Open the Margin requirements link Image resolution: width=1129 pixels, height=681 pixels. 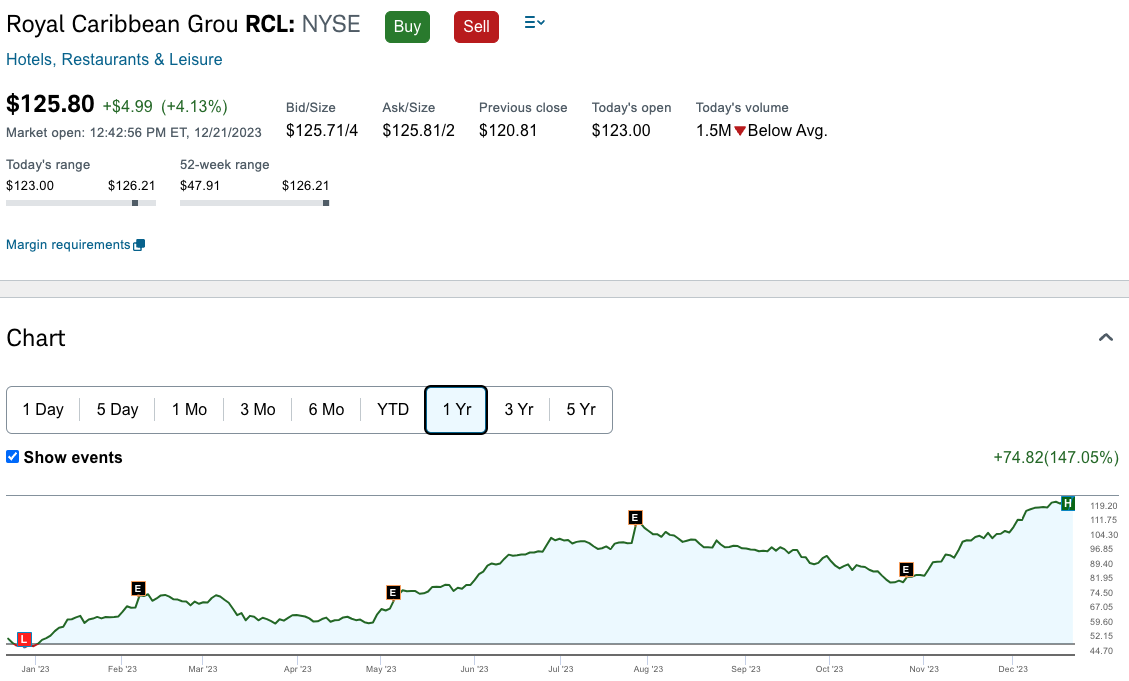[x=66, y=244]
